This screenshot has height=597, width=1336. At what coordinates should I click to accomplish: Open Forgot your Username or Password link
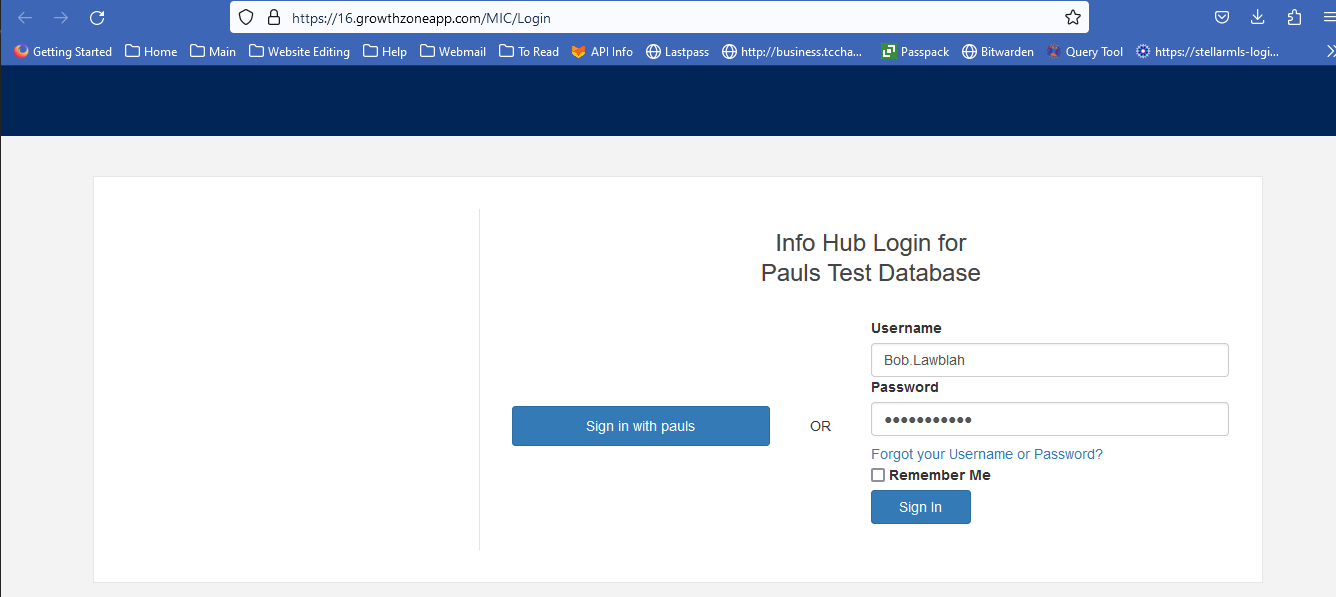[x=986, y=454]
